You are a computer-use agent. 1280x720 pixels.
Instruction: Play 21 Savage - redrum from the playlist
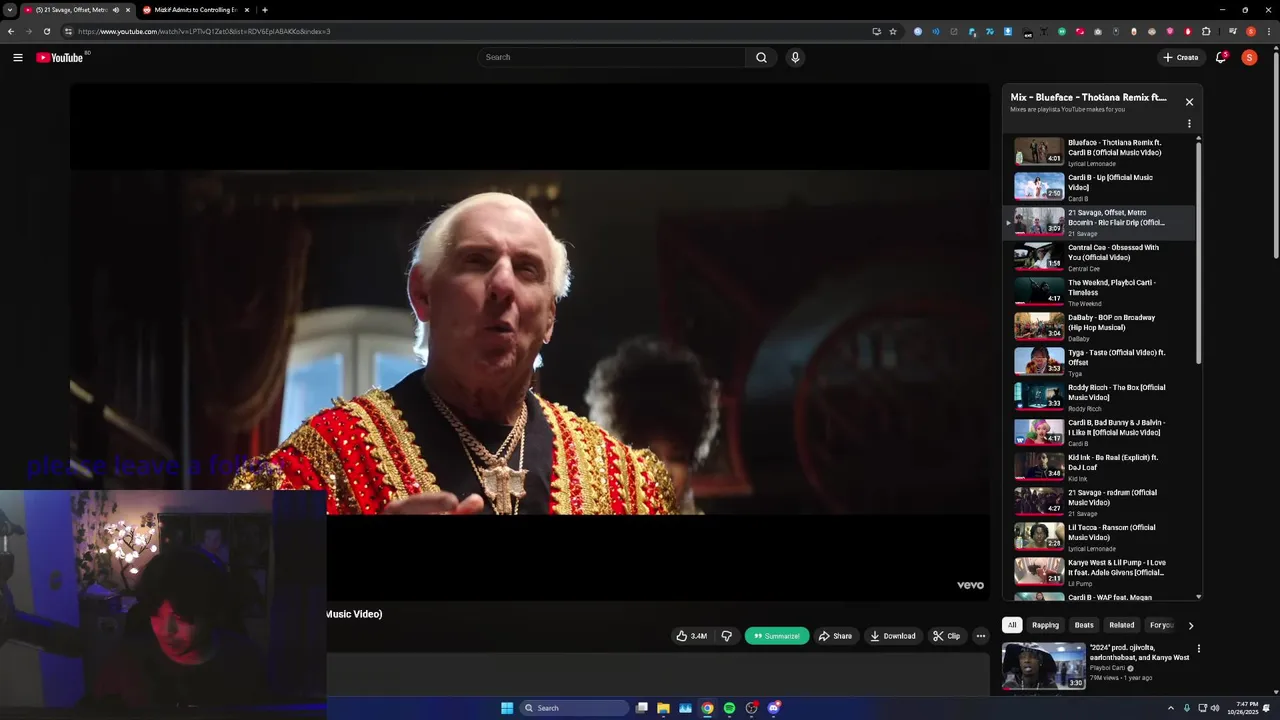[1099, 502]
